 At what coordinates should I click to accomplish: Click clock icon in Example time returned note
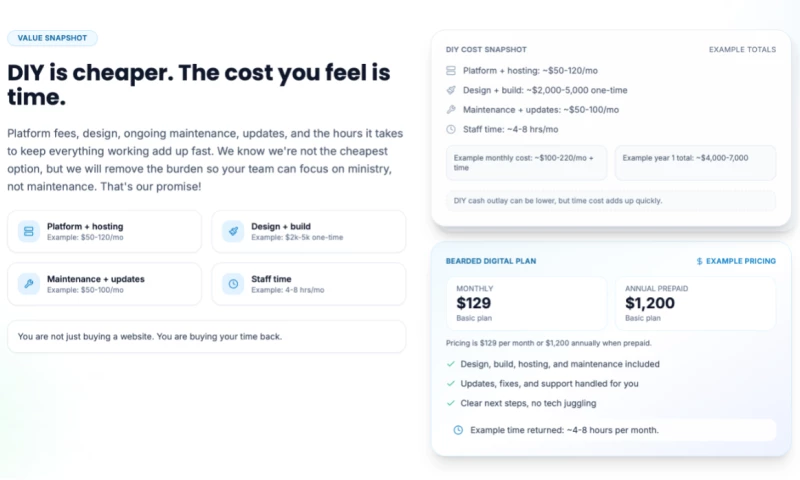click(458, 430)
